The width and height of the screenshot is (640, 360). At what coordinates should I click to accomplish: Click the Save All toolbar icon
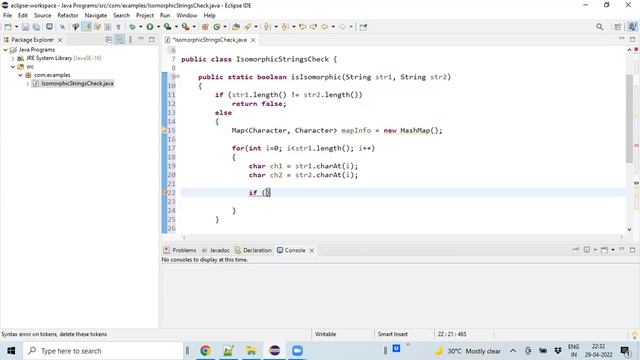36,27
